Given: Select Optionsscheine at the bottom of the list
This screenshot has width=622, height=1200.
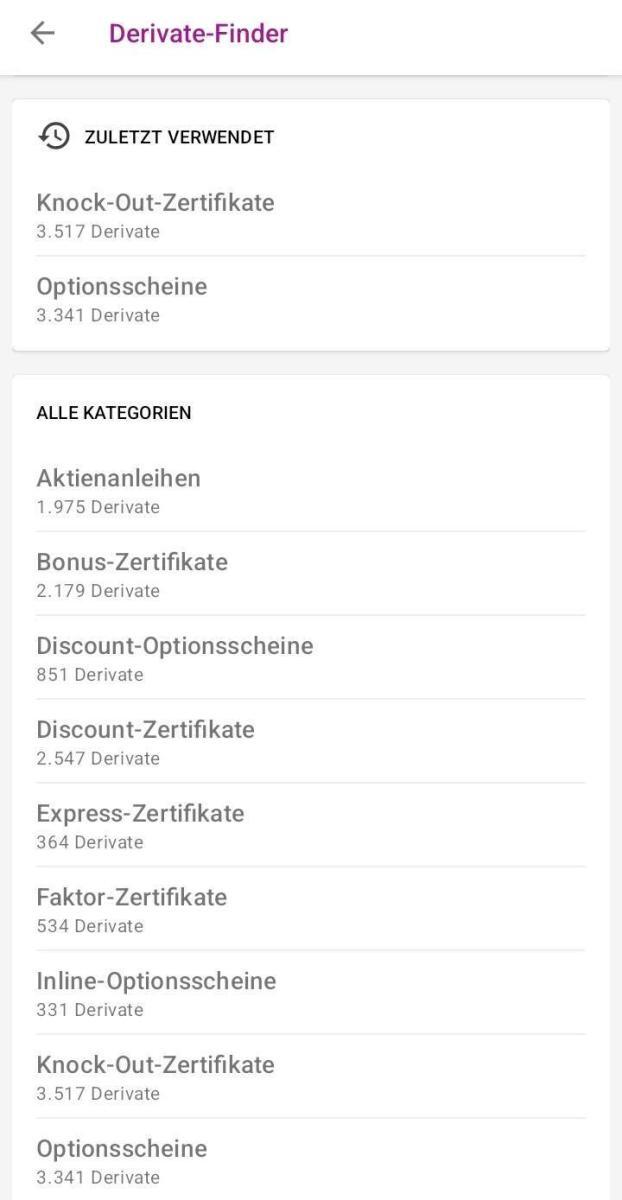Looking at the screenshot, I should [121, 1148].
